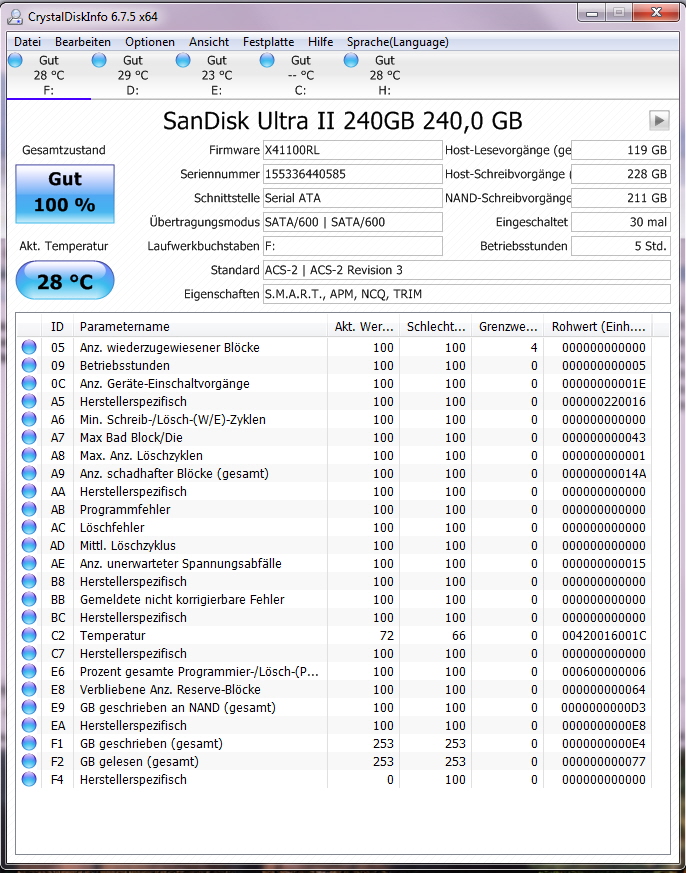Open the Hilfe menu

coord(320,42)
